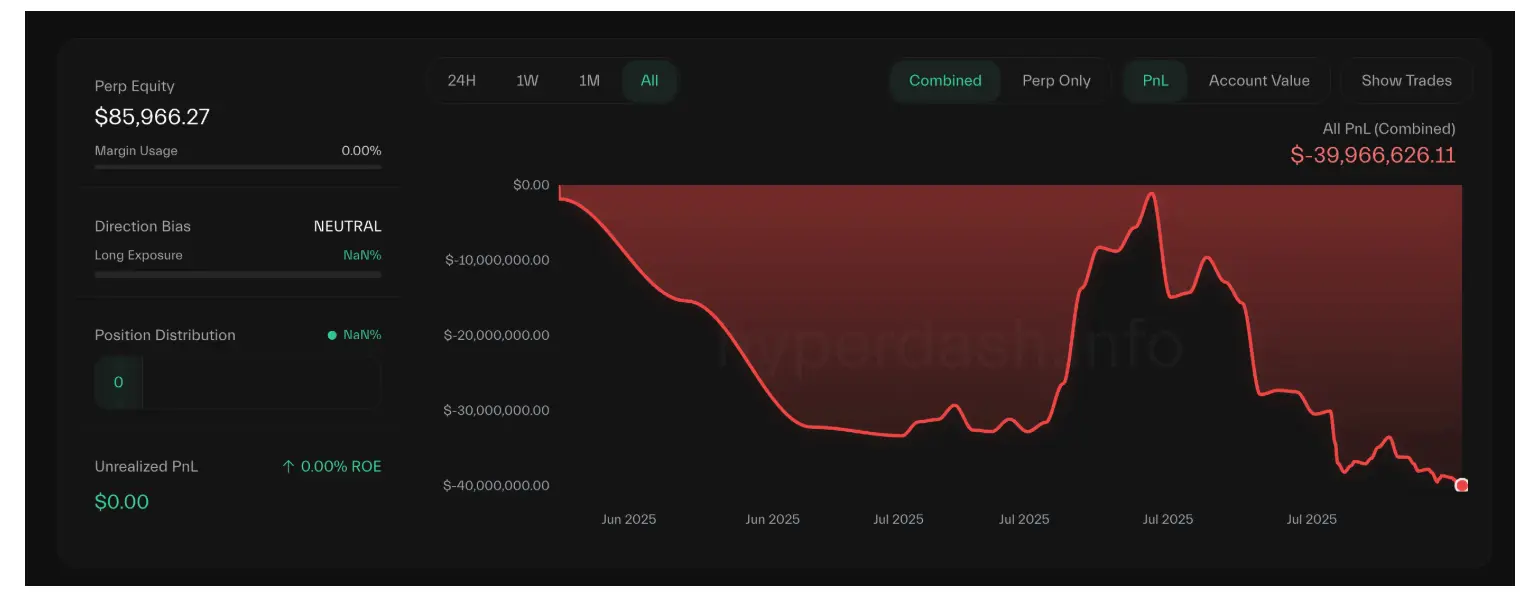1538x602 pixels.
Task: Click the Perp Equity value $85,966.27
Action: pyautogui.click(x=152, y=117)
